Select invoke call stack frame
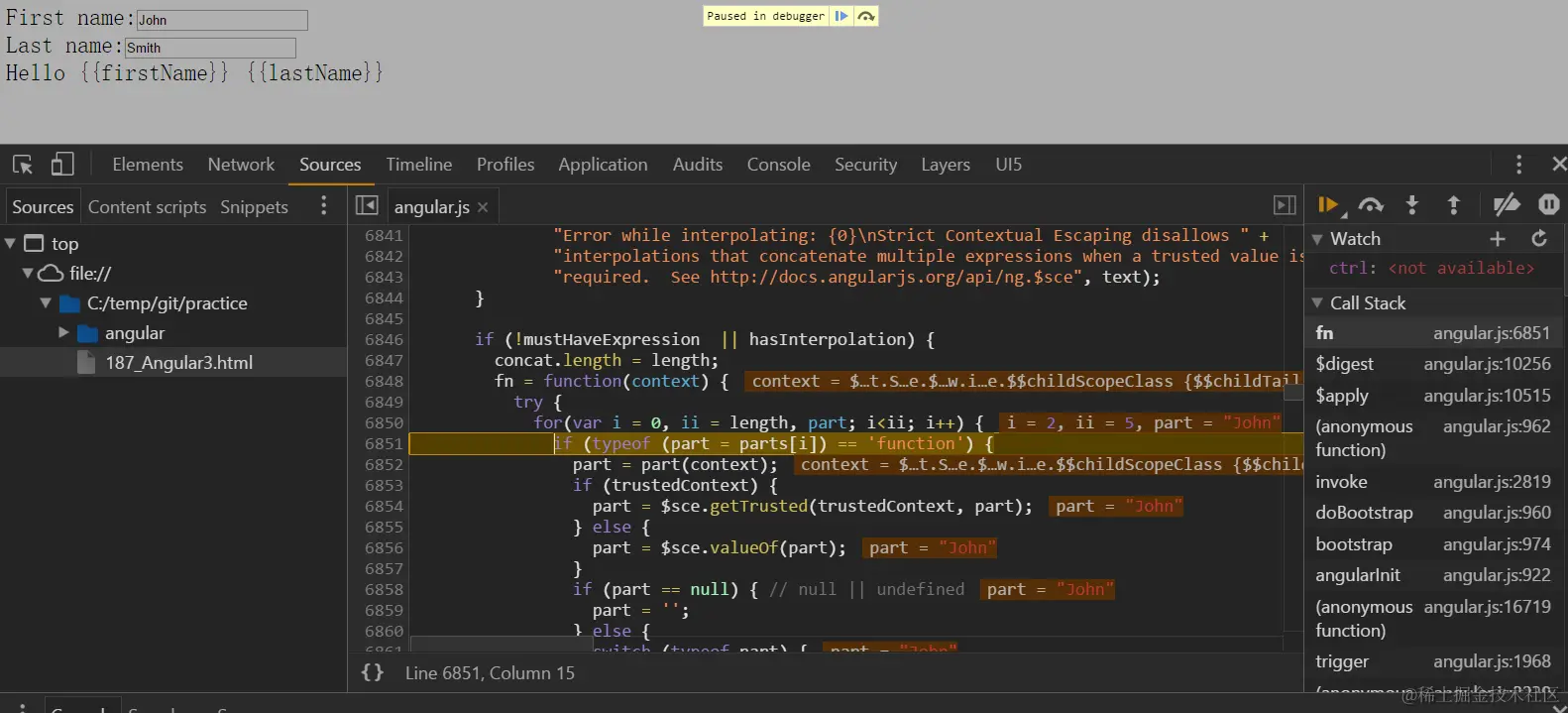This screenshot has width=1568, height=713. (1433, 482)
